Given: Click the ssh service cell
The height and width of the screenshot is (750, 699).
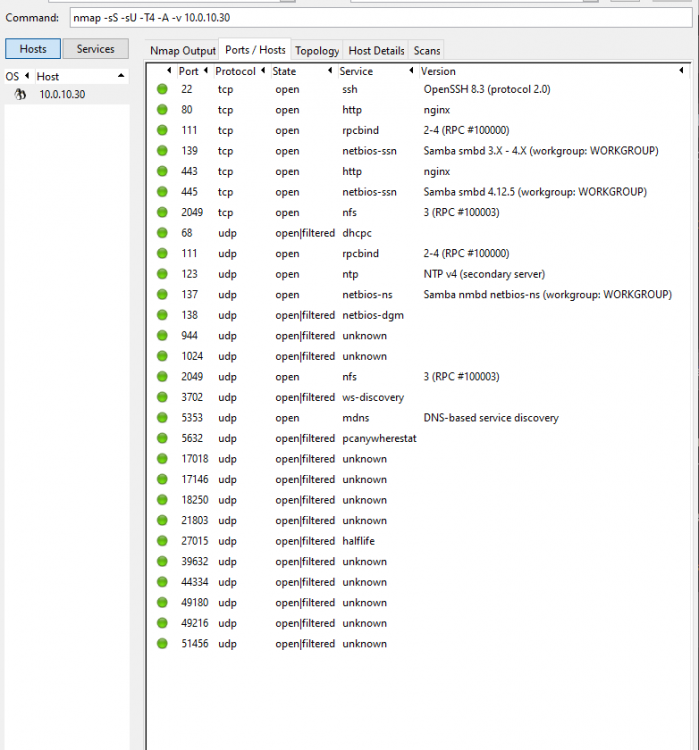Looking at the screenshot, I should pyautogui.click(x=349, y=89).
